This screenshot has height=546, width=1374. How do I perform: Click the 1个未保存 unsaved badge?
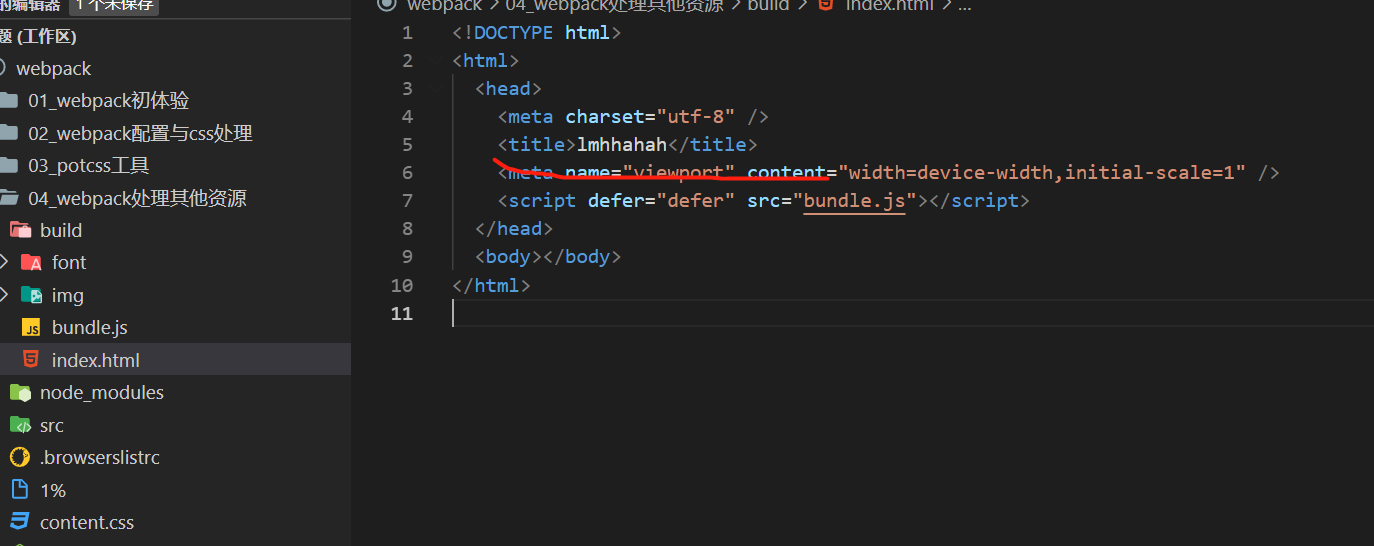(114, 5)
